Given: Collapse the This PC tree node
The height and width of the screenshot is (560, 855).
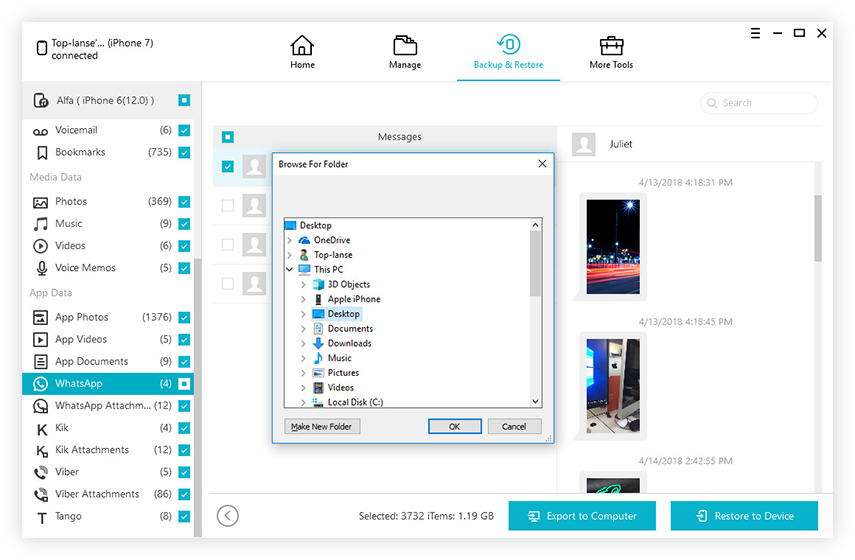Looking at the screenshot, I should pos(290,269).
